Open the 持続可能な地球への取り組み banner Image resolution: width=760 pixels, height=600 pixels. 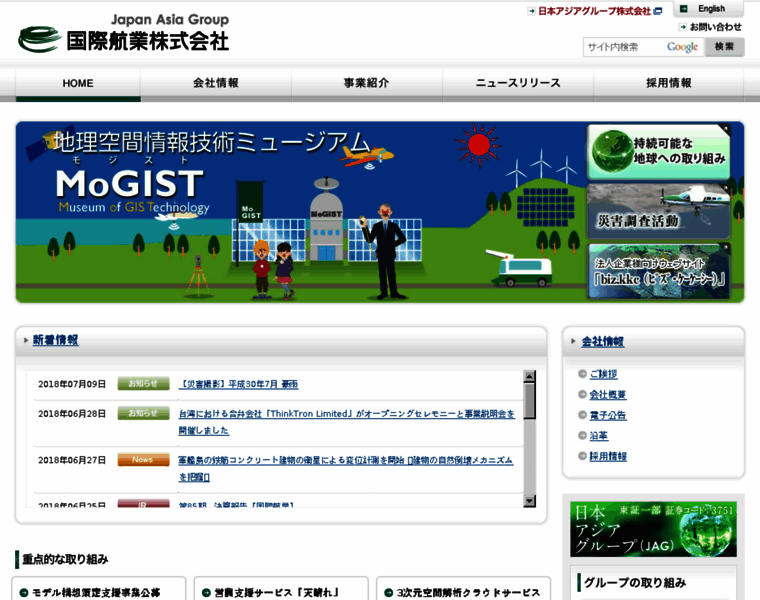click(x=658, y=151)
